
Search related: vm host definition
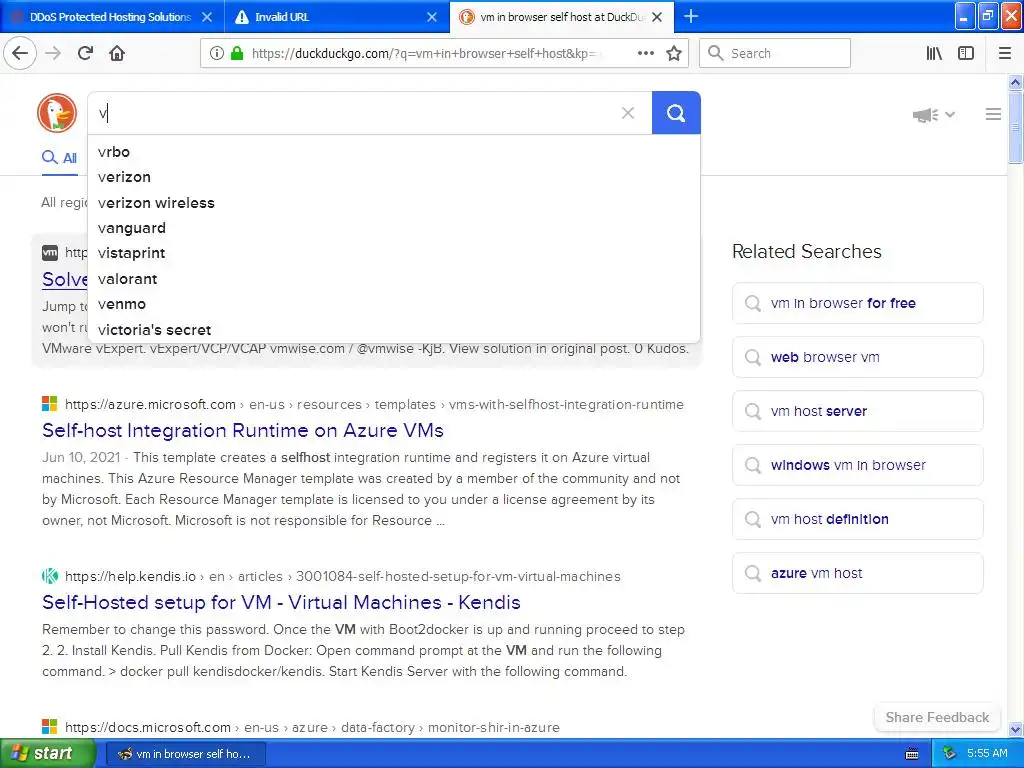(857, 519)
